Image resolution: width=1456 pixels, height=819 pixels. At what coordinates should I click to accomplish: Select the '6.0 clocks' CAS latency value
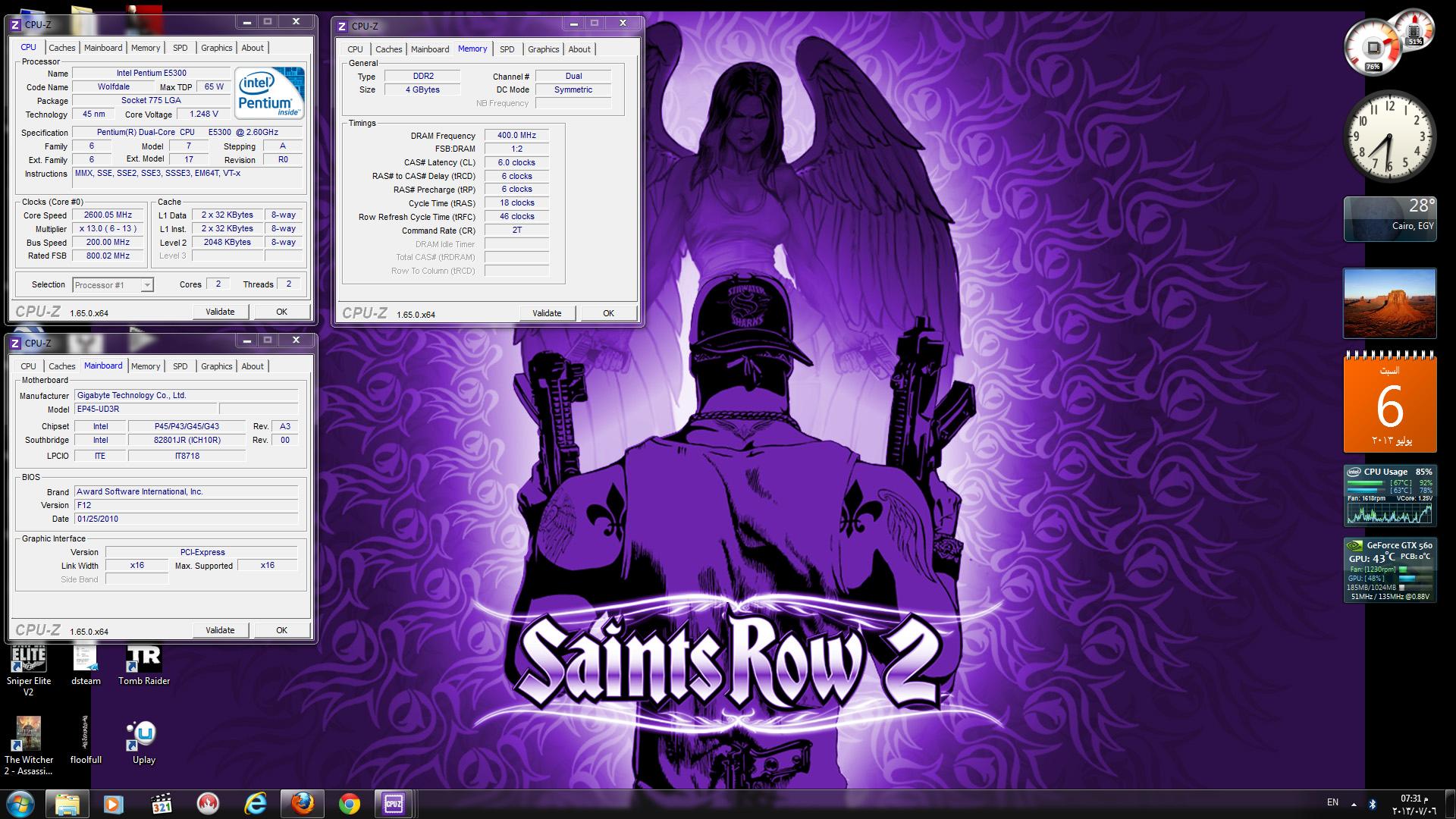tap(516, 163)
